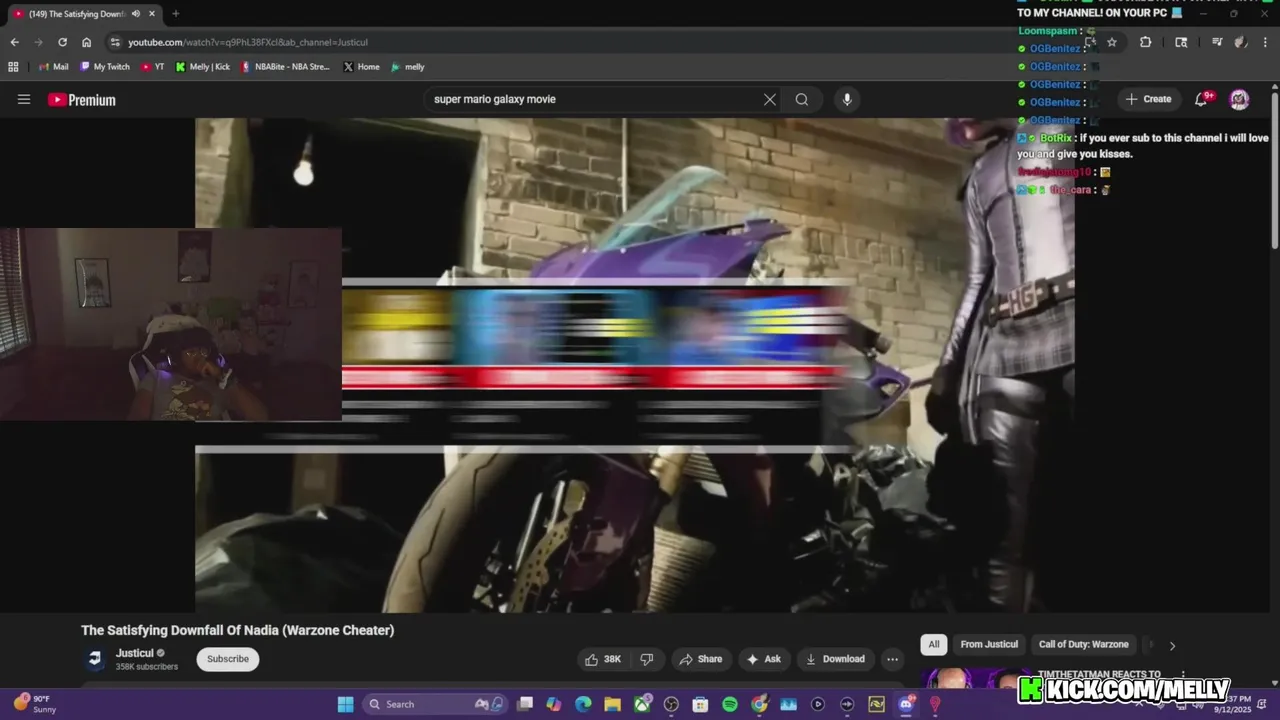Open the browser home page
Screen dimensions: 1280x720
(x=87, y=42)
